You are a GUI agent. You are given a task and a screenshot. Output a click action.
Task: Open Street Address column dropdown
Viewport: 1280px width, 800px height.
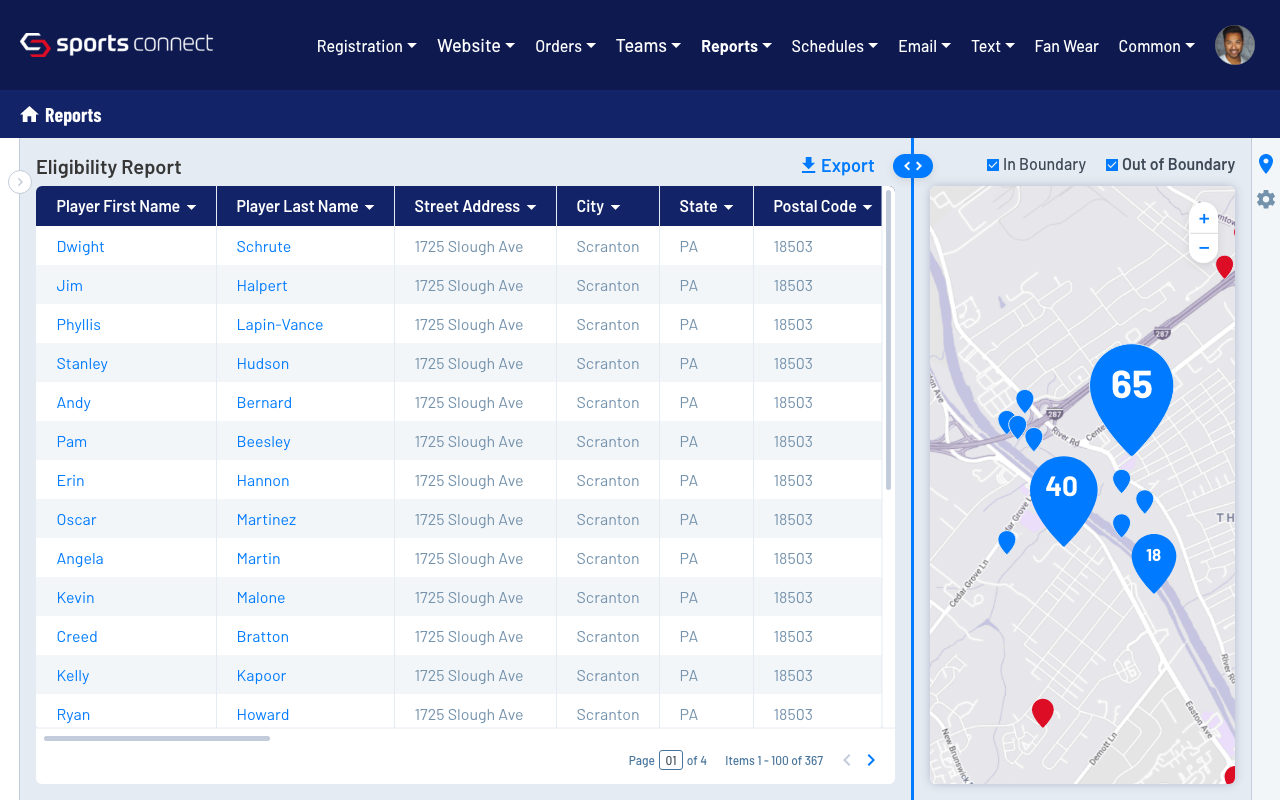point(531,207)
